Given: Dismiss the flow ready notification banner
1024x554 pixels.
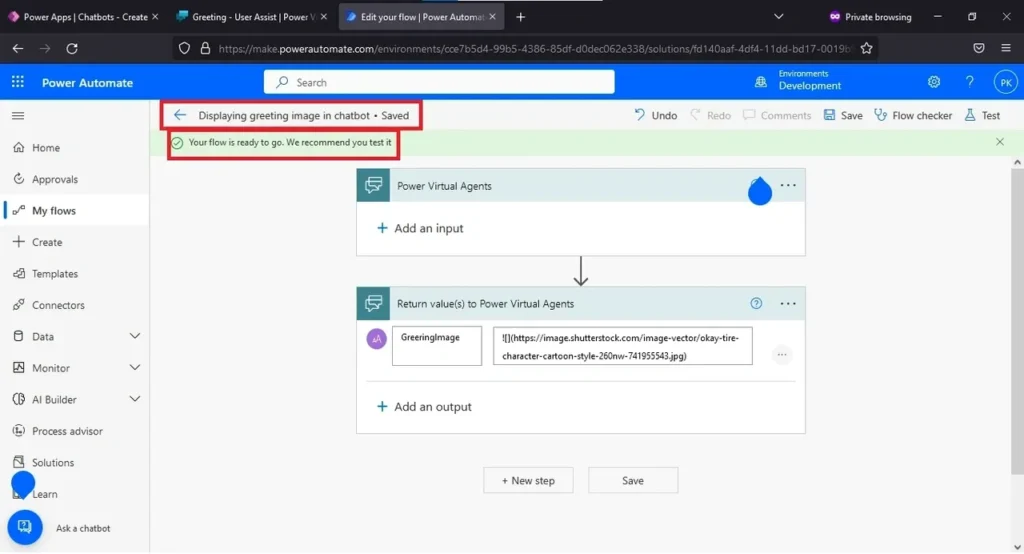Looking at the screenshot, I should pos(1000,142).
